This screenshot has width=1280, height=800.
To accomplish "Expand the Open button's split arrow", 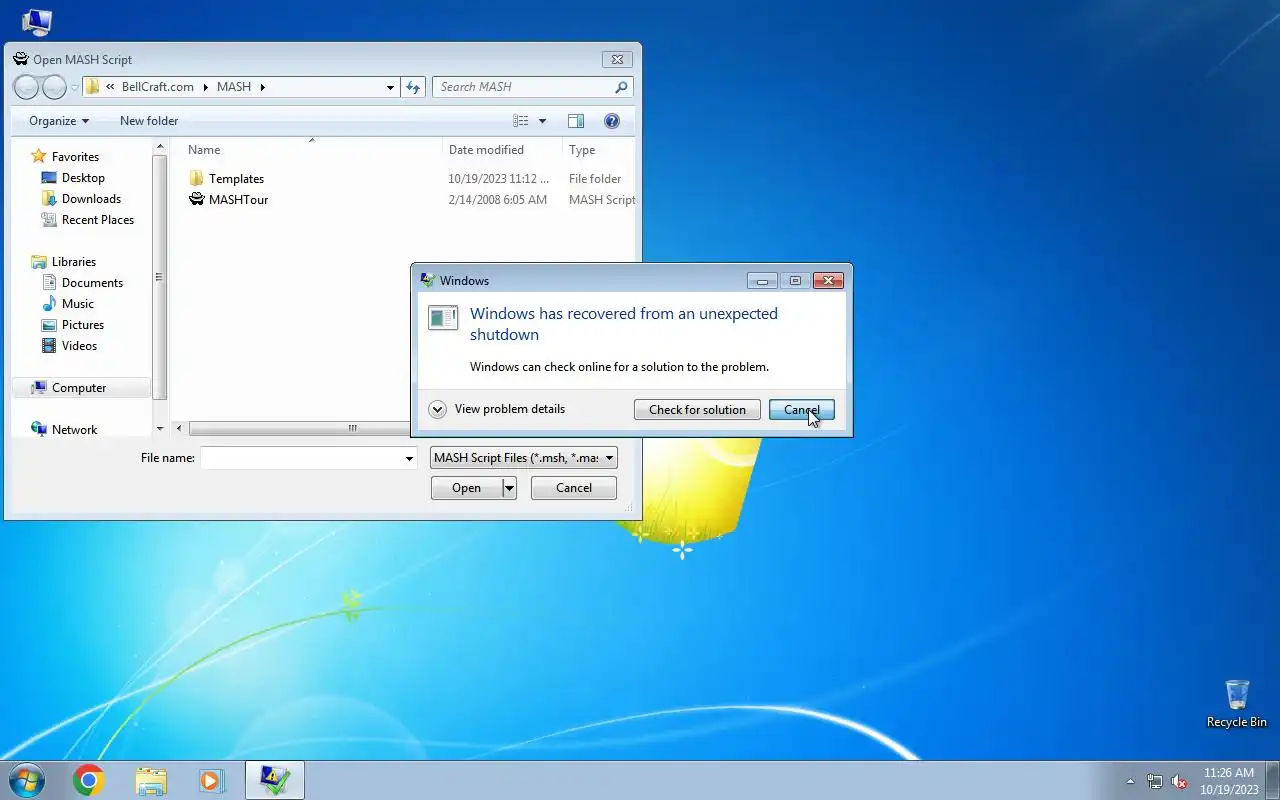I will click(509, 488).
